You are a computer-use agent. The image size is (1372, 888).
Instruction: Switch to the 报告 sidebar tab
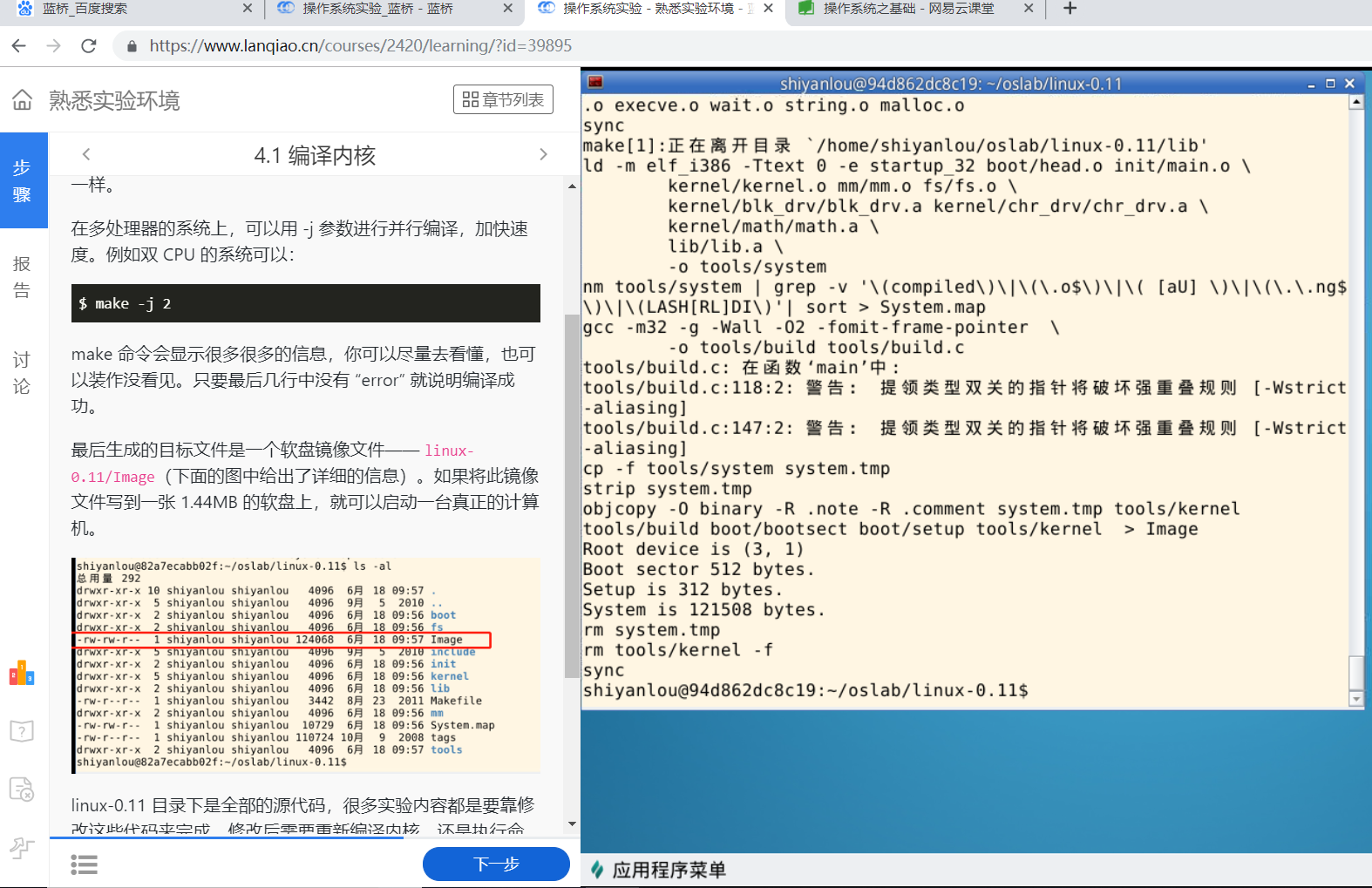[x=23, y=276]
